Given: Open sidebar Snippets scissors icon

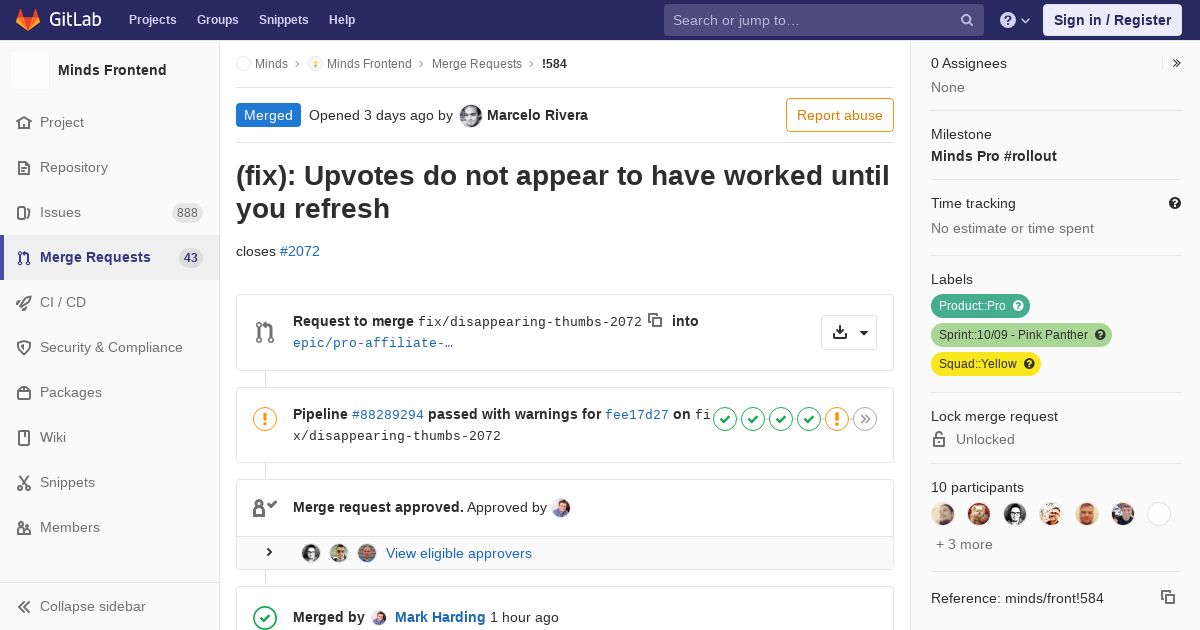Looking at the screenshot, I should (x=24, y=482).
